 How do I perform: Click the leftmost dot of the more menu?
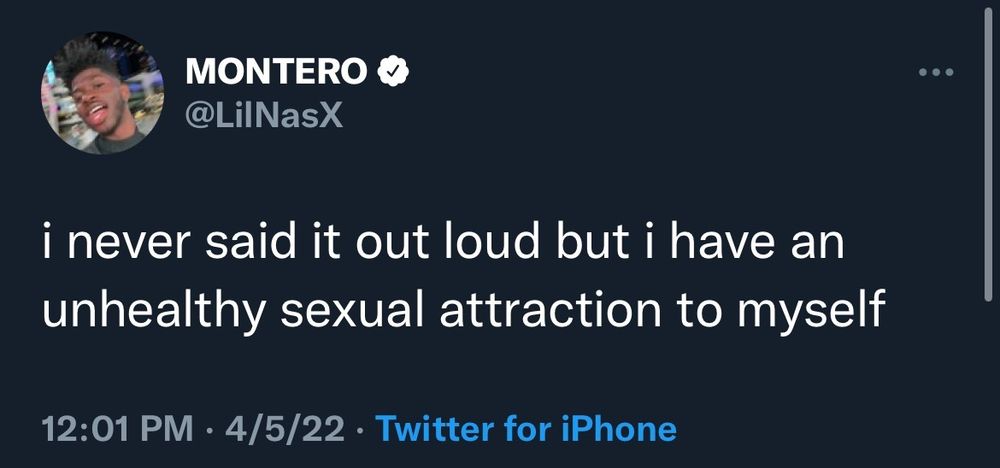click(924, 72)
